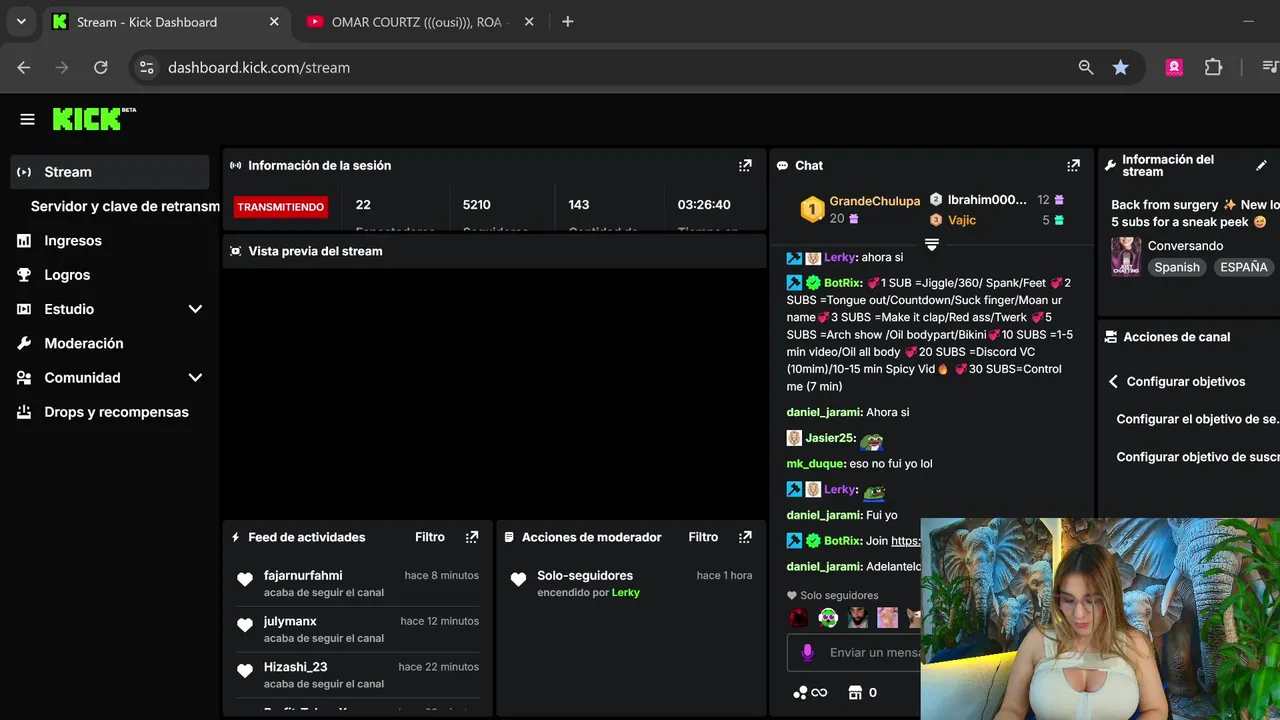Click Configurar objetivo de suscriptores
This screenshot has width=1280, height=720.
point(1197,457)
